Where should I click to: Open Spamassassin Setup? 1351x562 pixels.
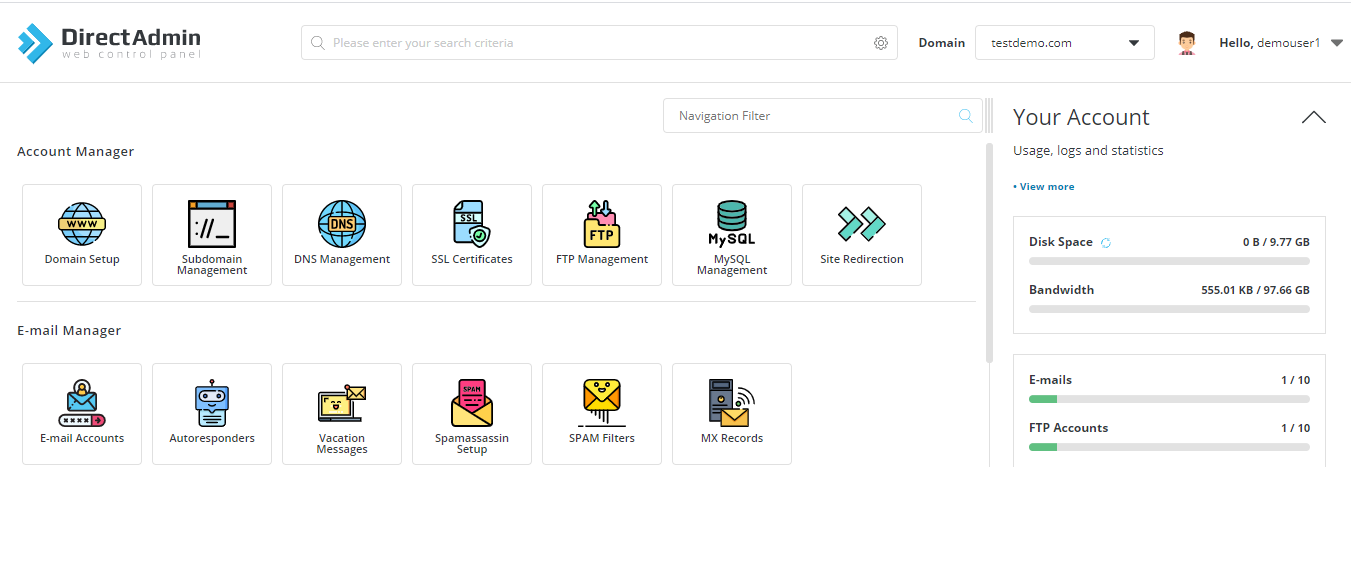point(472,414)
